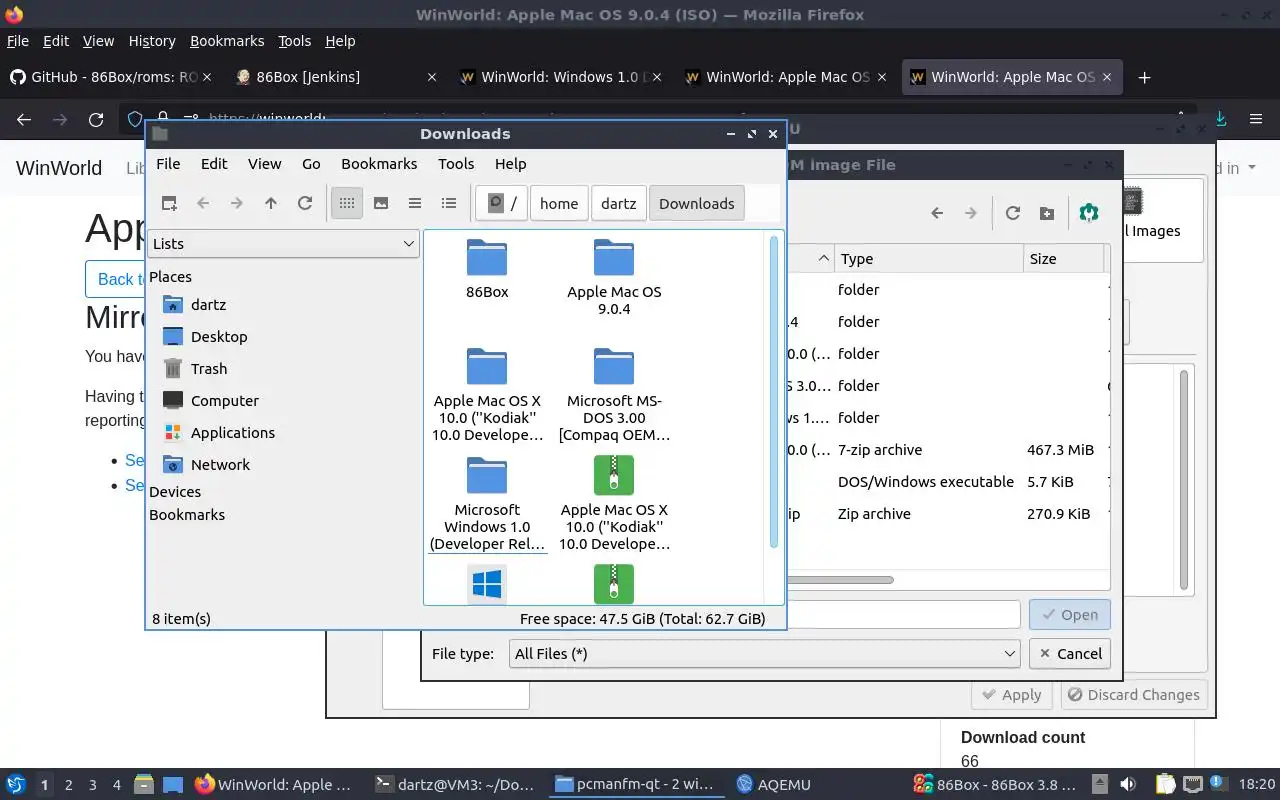1280x800 pixels.
Task: Sort by Type column in file dialog
Action: pyautogui.click(x=929, y=258)
